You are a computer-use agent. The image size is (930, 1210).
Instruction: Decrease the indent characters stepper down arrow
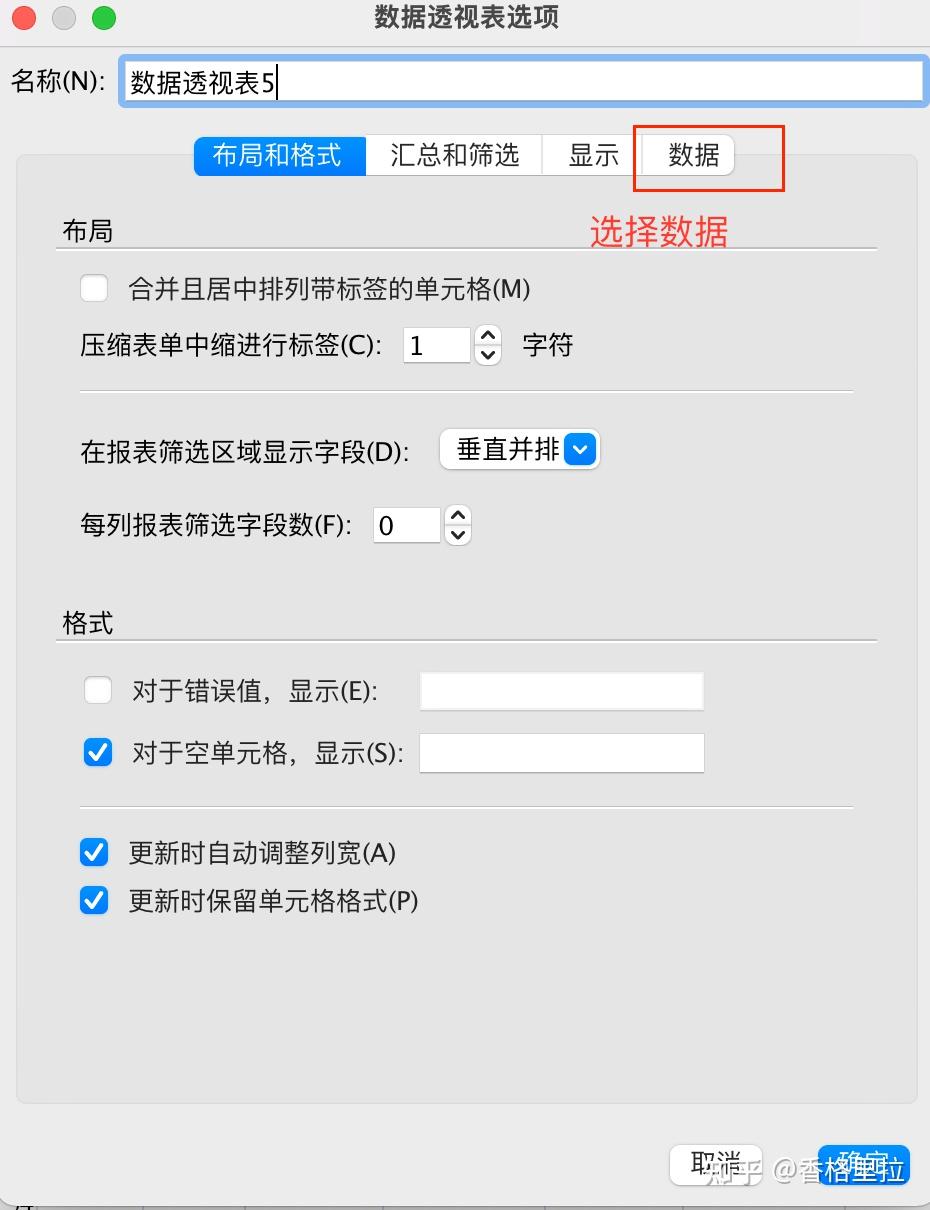(x=487, y=355)
